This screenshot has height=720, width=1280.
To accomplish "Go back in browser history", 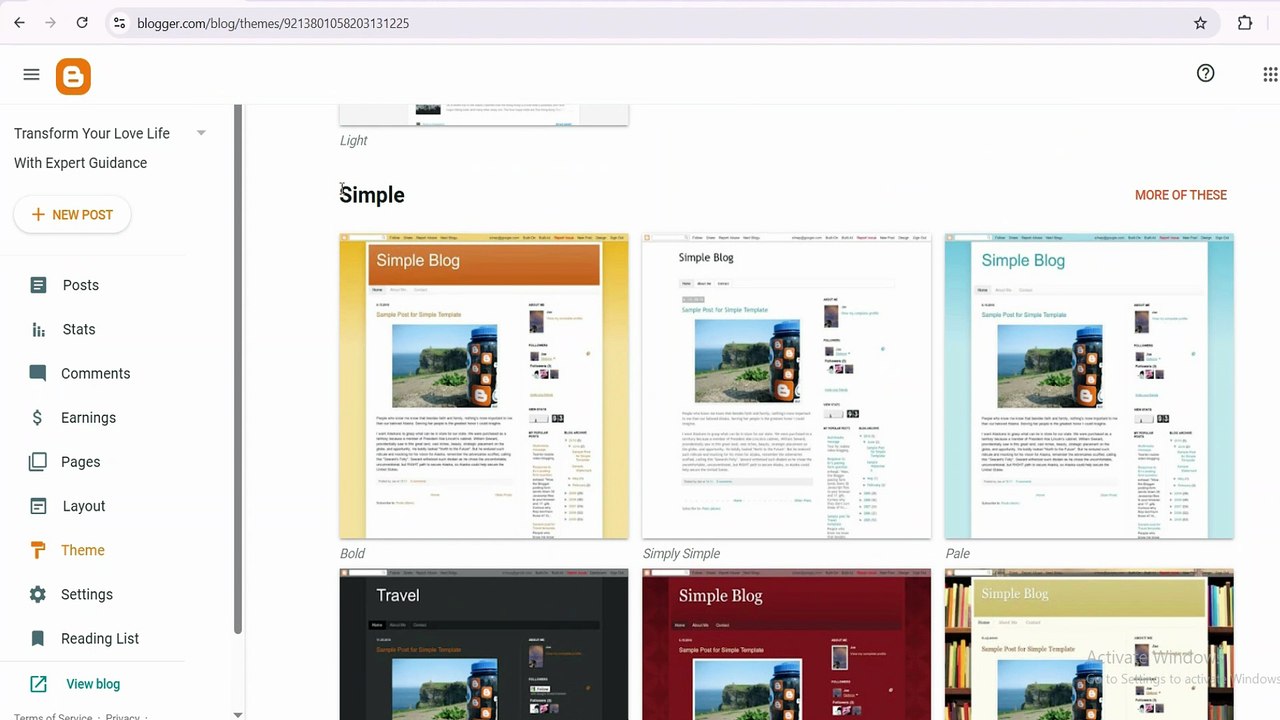I will (19, 23).
